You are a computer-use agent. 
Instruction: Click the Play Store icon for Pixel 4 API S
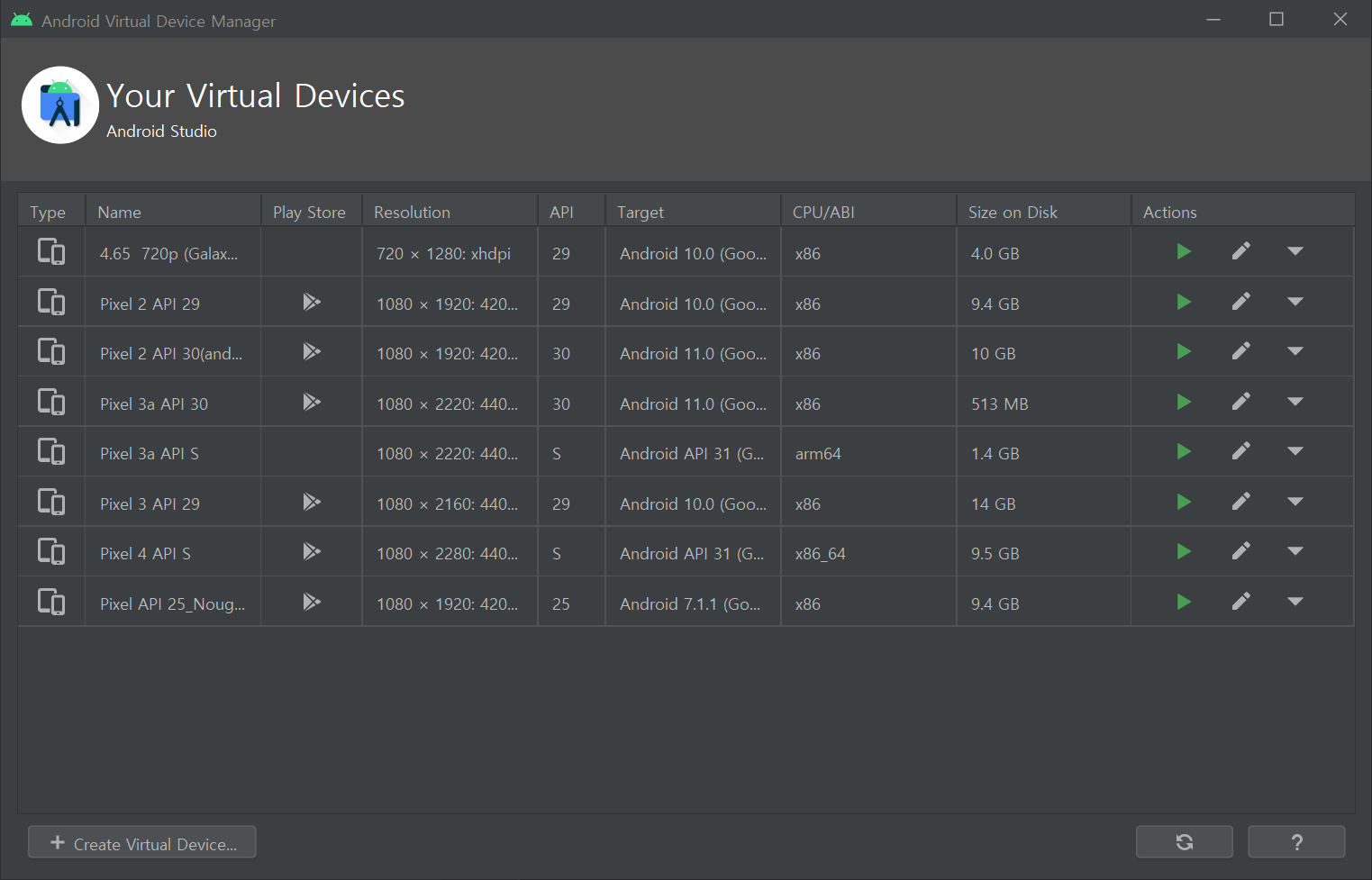pos(312,552)
